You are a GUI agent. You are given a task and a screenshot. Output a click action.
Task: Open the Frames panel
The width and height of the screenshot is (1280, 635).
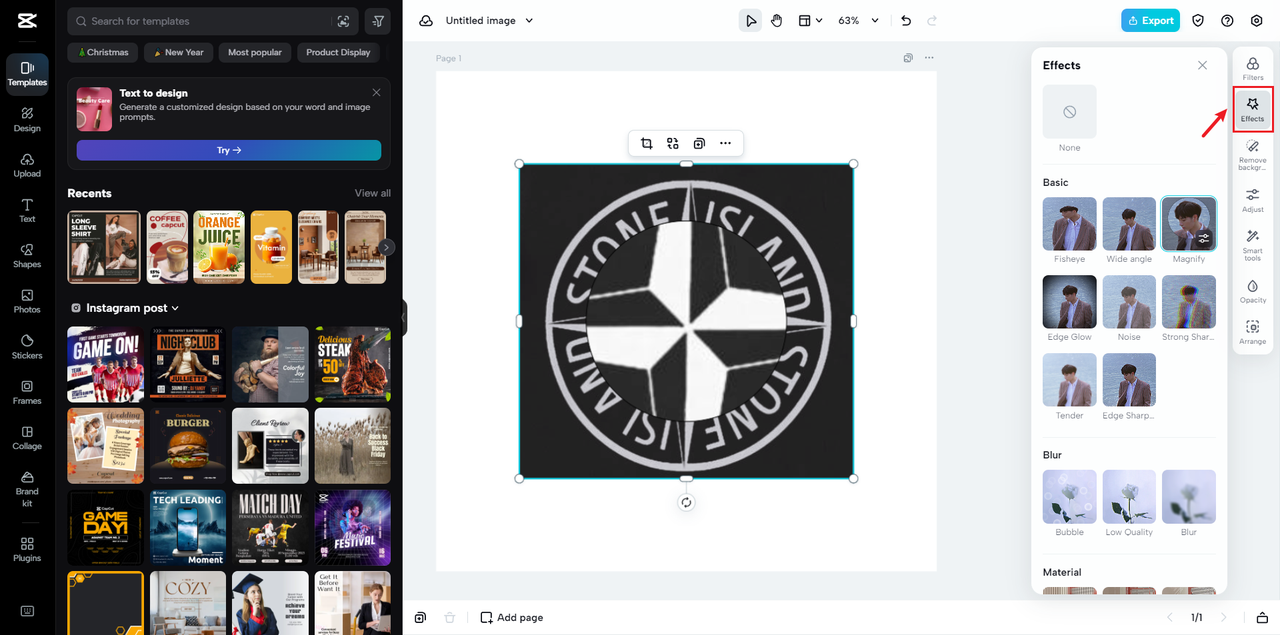point(27,392)
